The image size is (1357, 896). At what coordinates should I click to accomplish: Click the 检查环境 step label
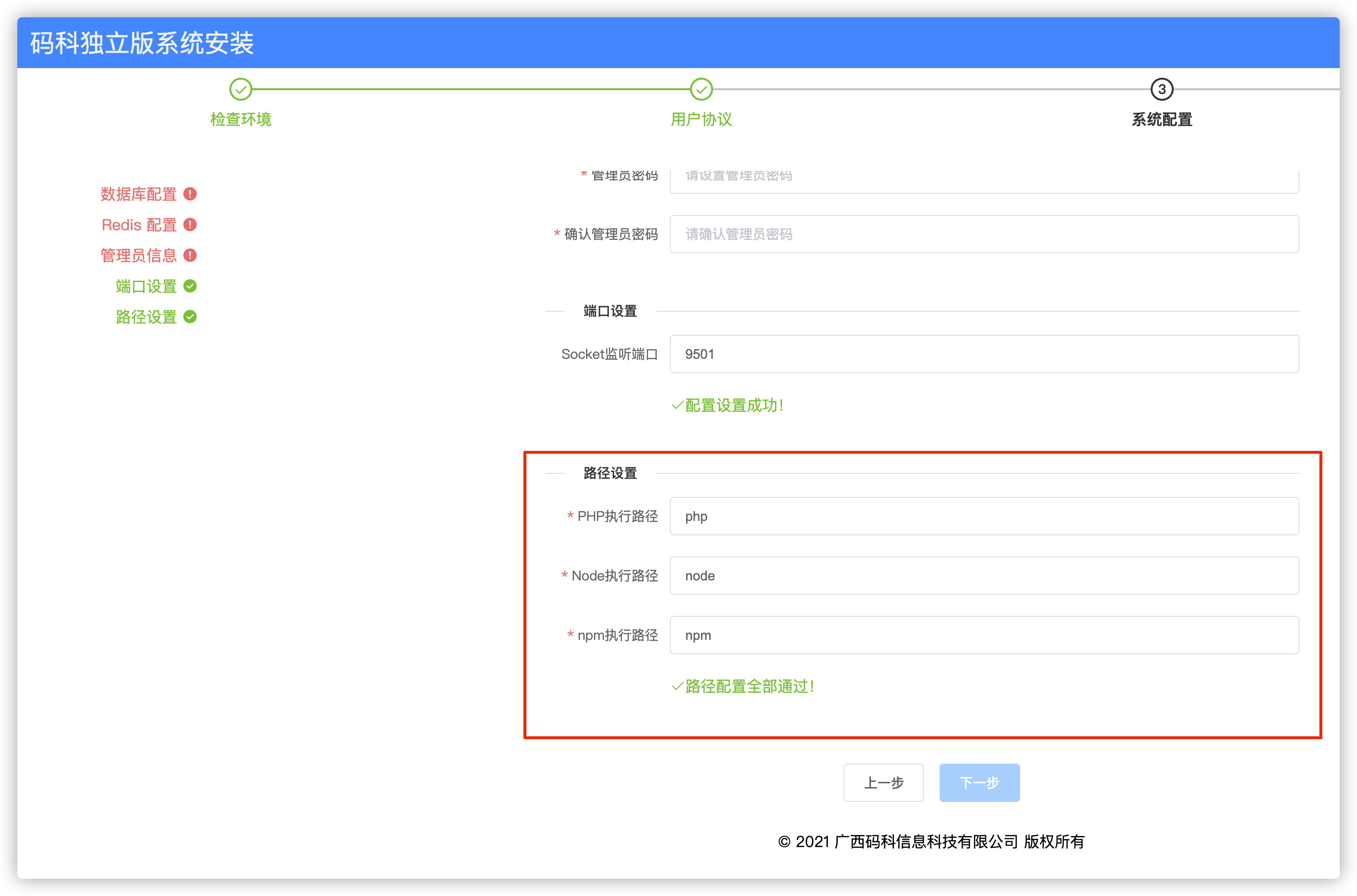pyautogui.click(x=241, y=119)
